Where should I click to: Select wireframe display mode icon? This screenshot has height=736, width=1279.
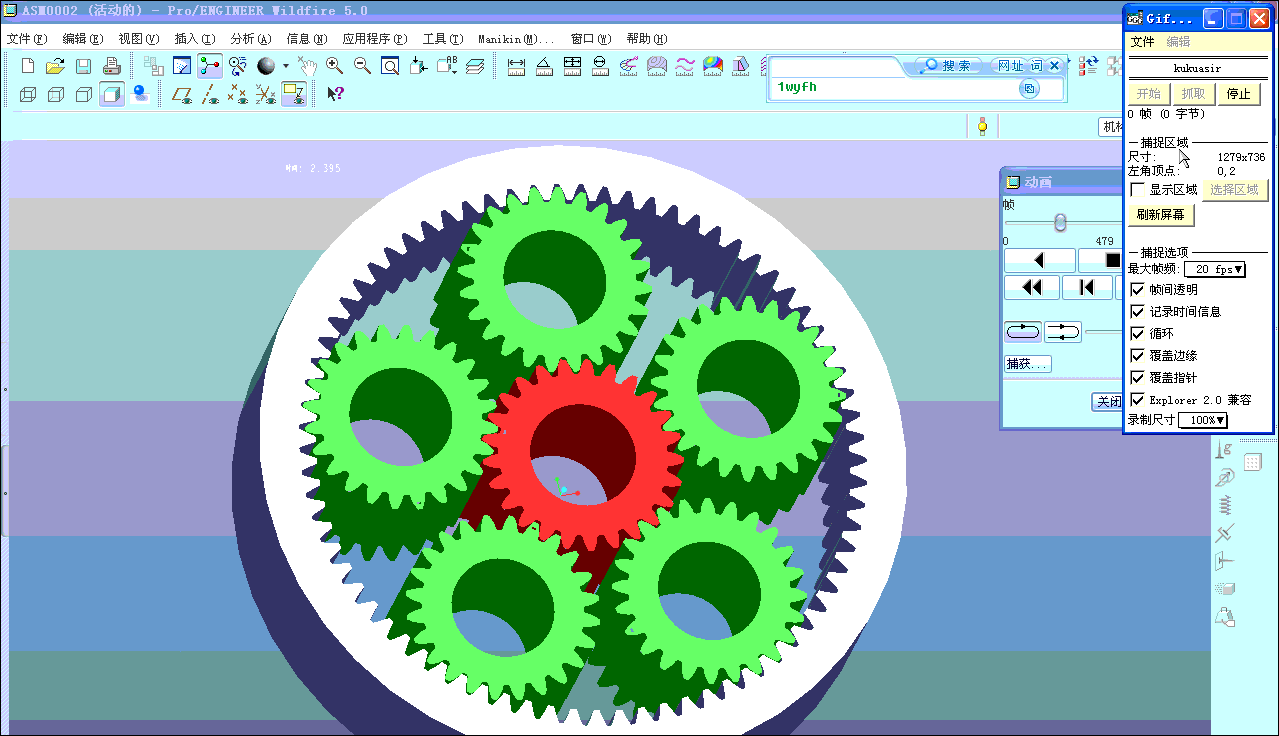coord(28,94)
